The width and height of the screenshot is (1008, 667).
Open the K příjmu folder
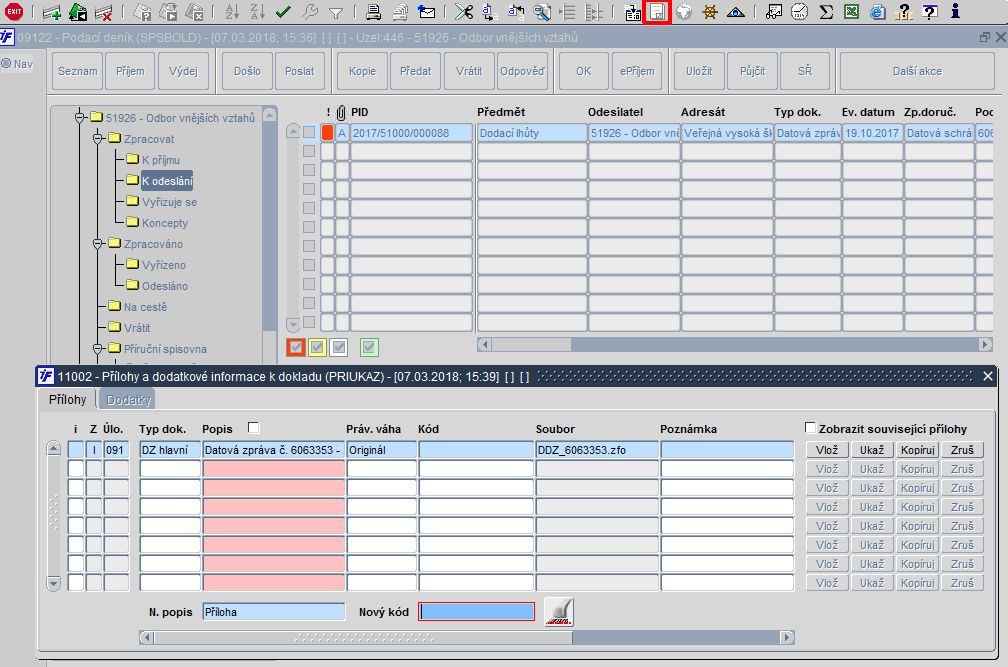161,160
